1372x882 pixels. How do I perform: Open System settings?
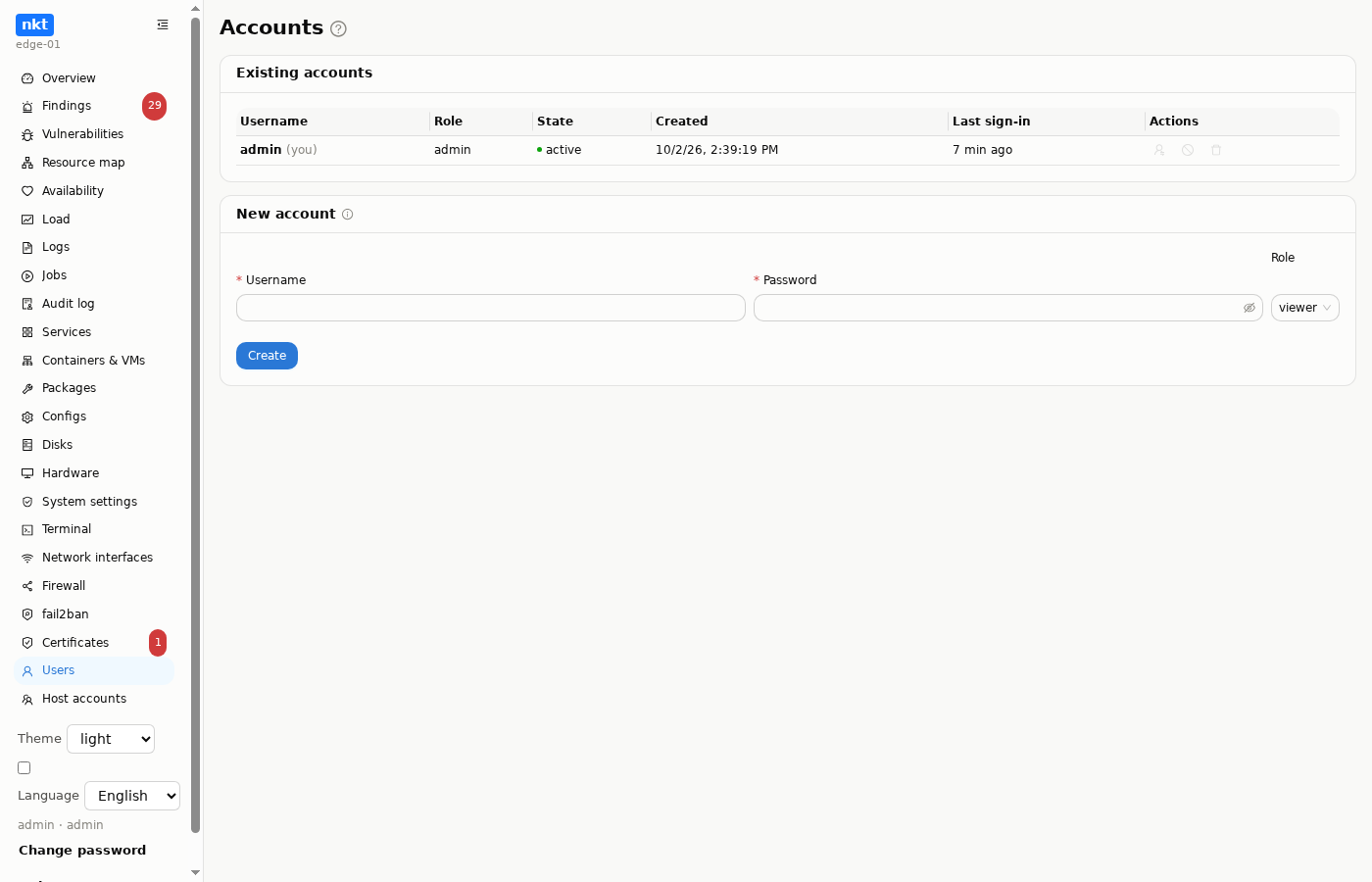point(94,502)
